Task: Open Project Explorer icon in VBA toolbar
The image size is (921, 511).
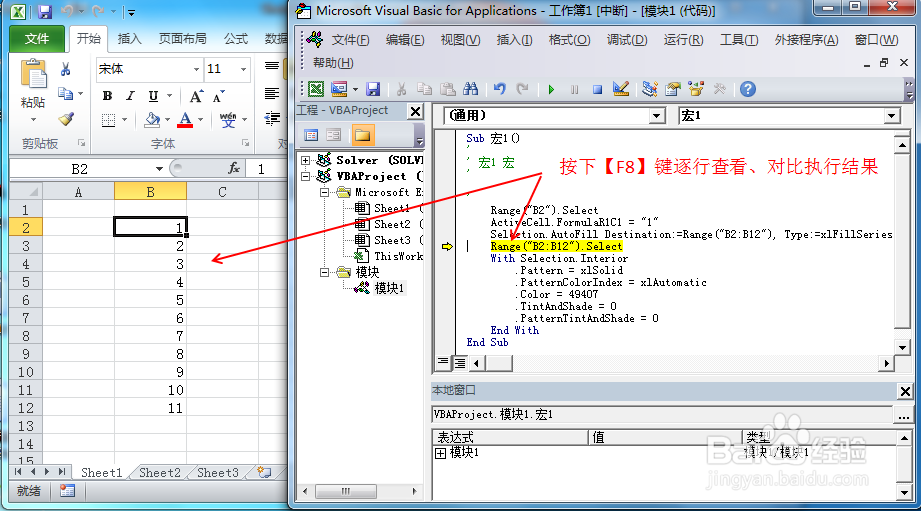Action: click(x=650, y=89)
